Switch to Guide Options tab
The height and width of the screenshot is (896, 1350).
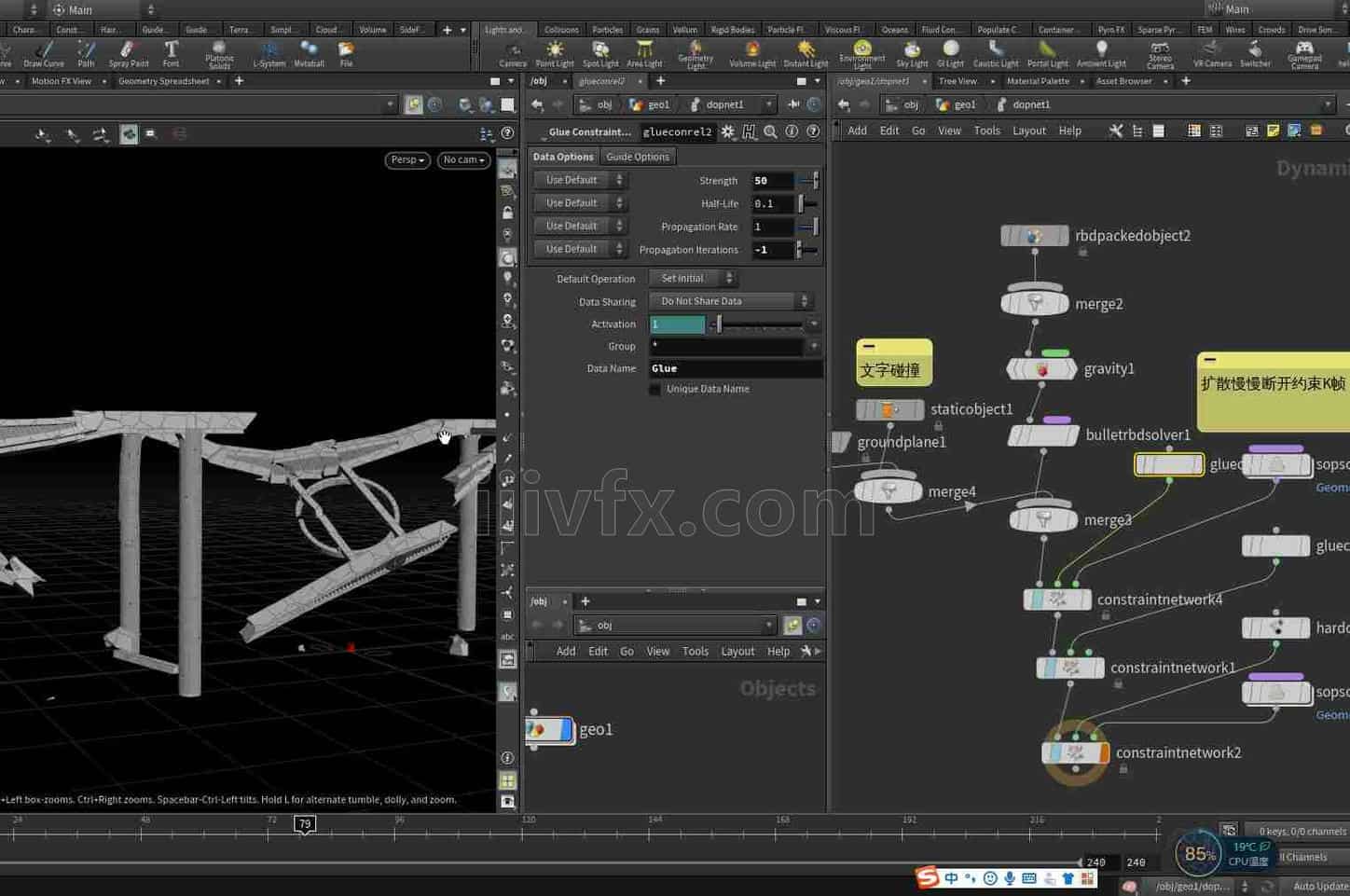638,157
